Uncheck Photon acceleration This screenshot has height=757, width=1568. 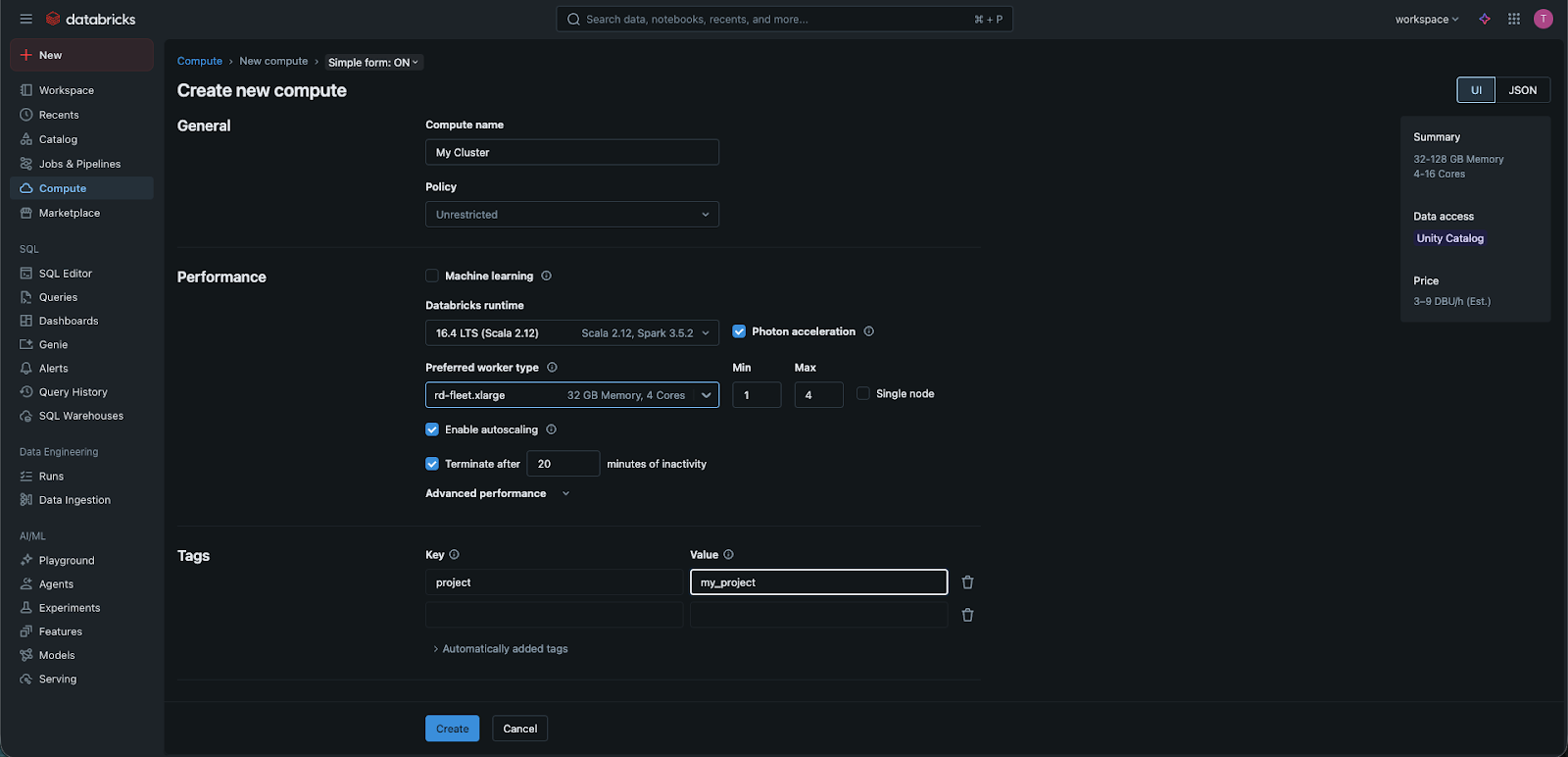739,331
